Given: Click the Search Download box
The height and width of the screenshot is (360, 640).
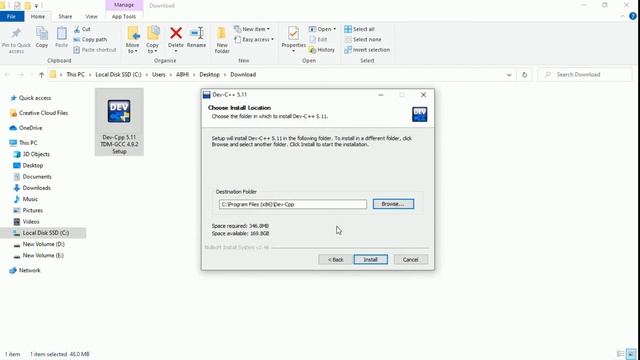Looking at the screenshot, I should [585, 75].
